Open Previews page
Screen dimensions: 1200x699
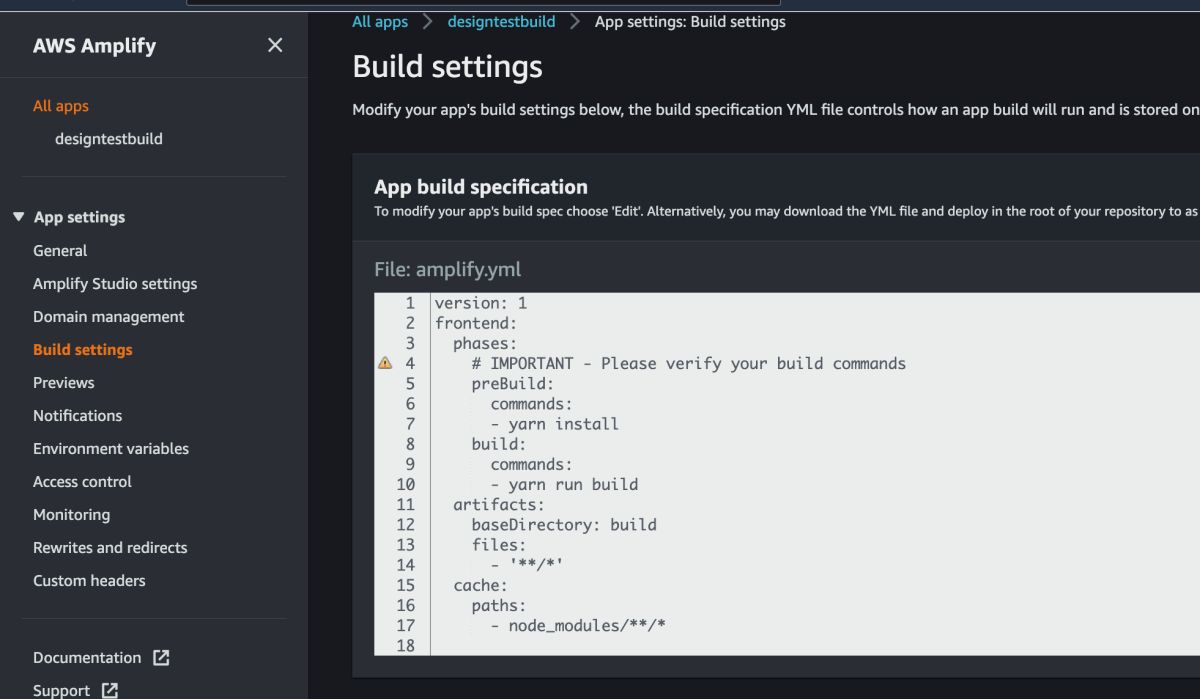click(x=64, y=383)
